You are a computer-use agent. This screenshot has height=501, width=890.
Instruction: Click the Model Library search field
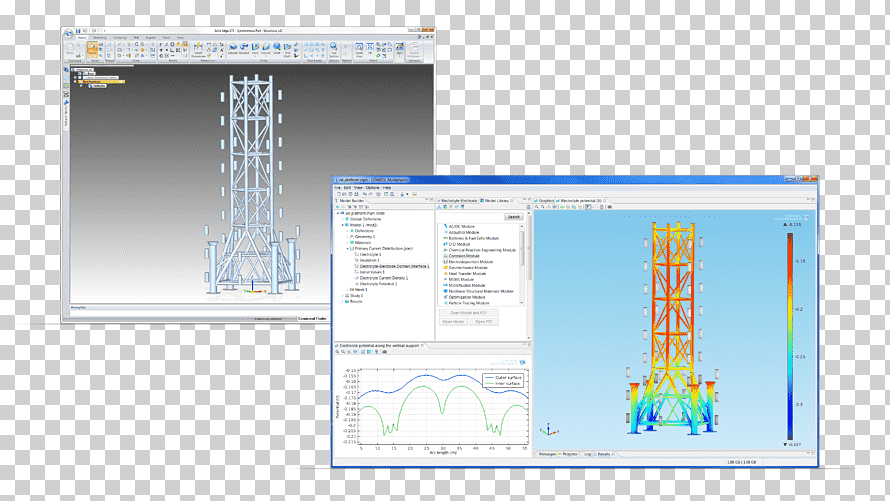click(x=471, y=217)
